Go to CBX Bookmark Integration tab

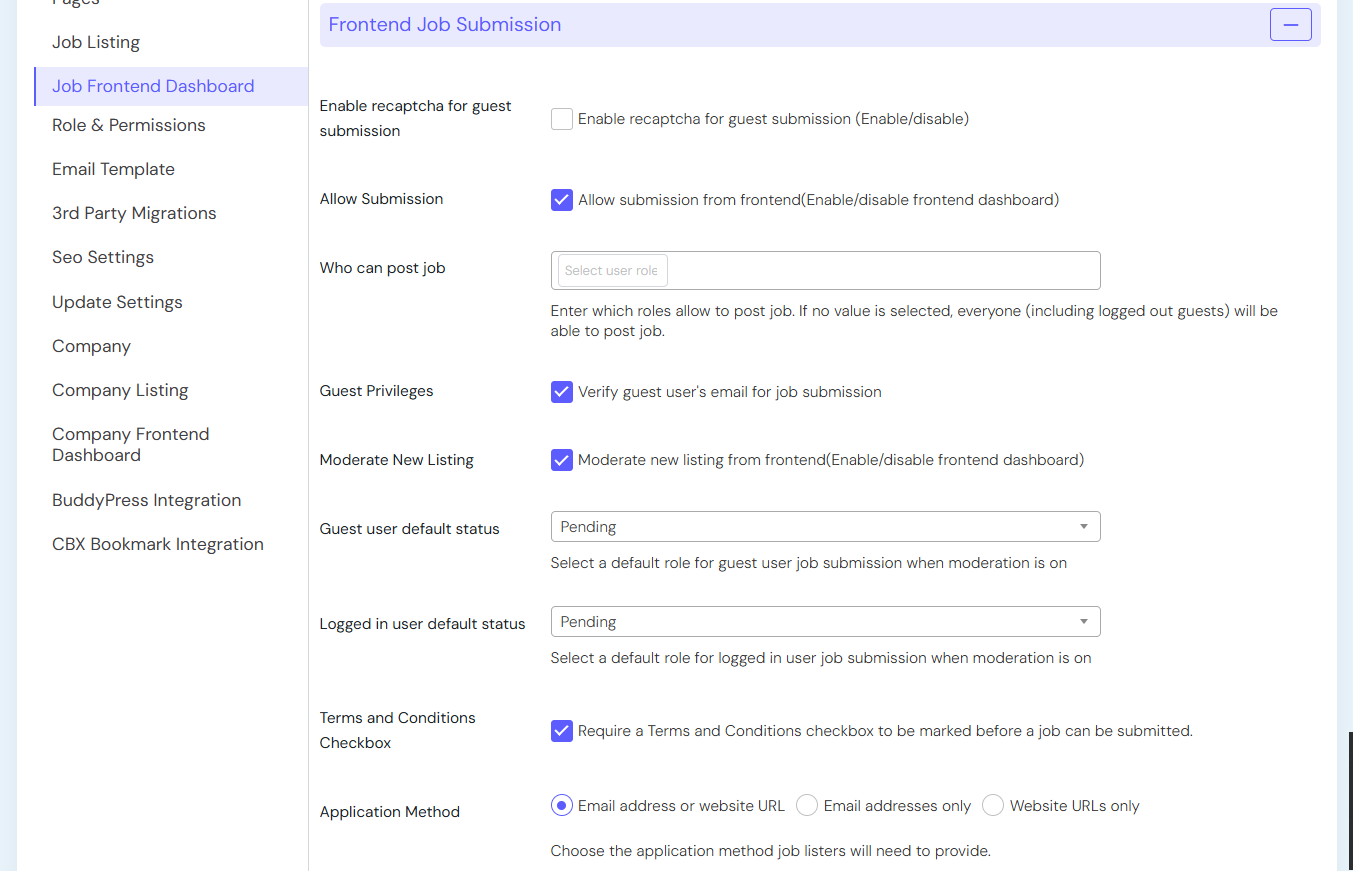point(158,544)
